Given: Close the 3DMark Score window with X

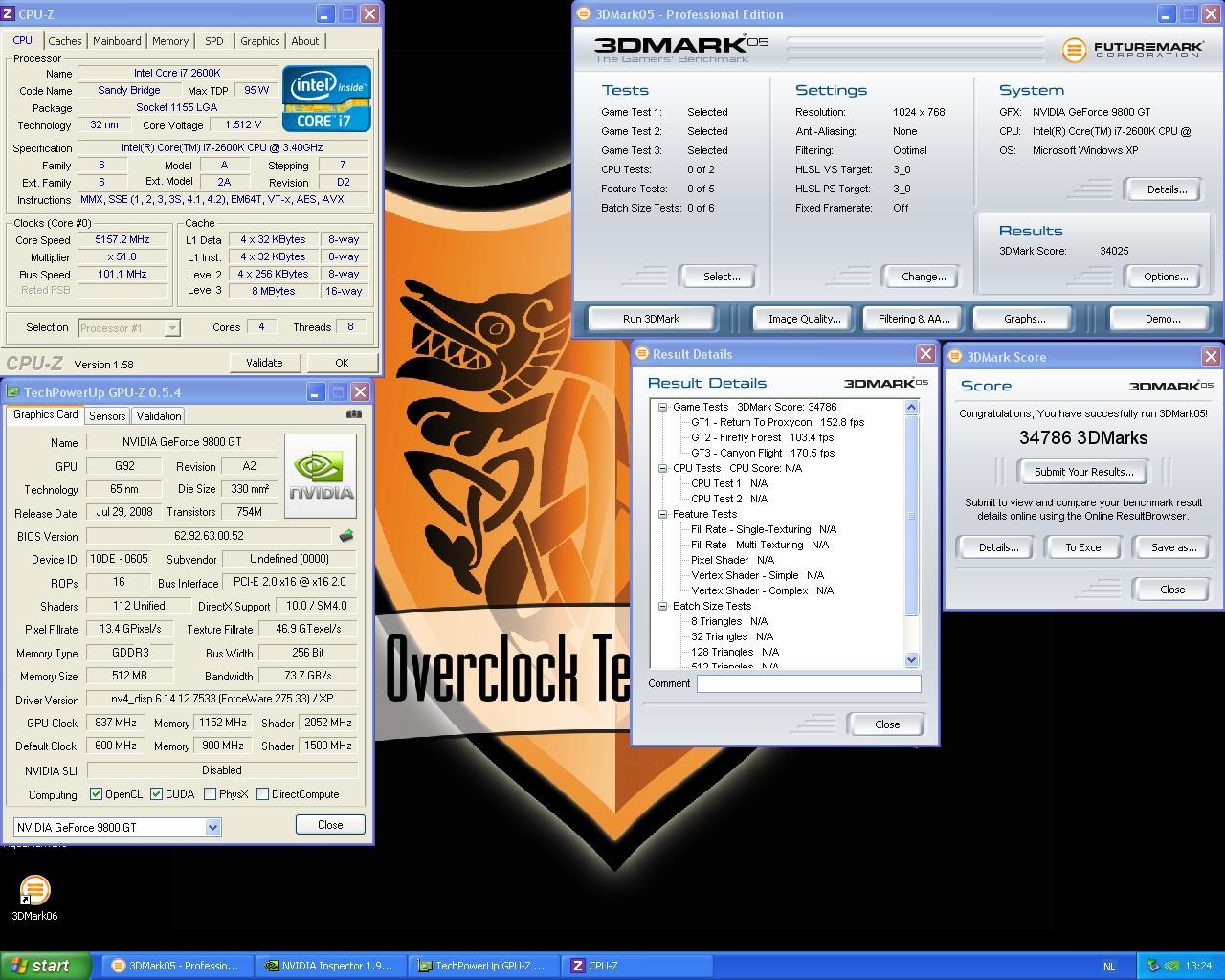Looking at the screenshot, I should (x=1211, y=357).
